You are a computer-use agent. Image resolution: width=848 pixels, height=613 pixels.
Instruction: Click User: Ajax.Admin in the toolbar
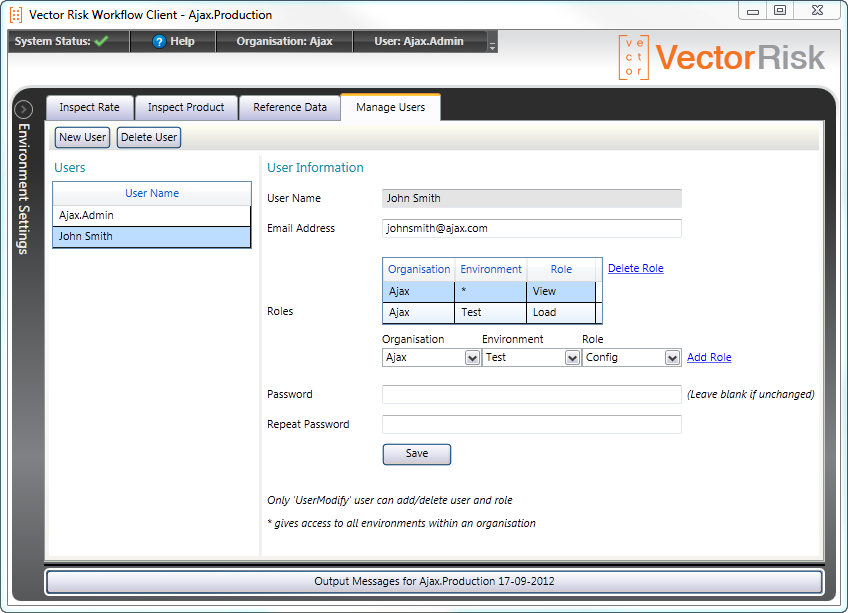click(419, 42)
